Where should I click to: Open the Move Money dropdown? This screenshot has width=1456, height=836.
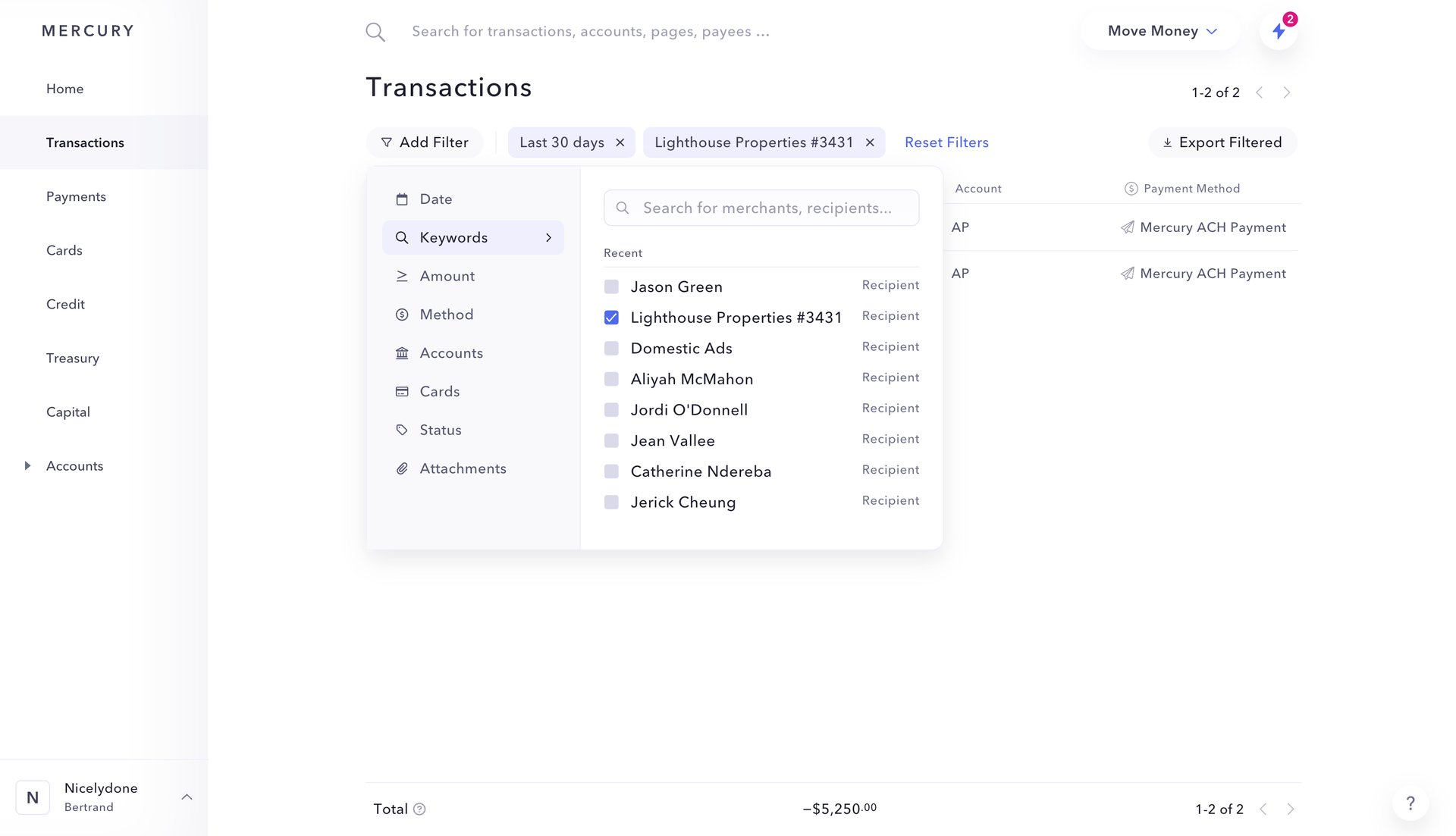tap(1160, 31)
